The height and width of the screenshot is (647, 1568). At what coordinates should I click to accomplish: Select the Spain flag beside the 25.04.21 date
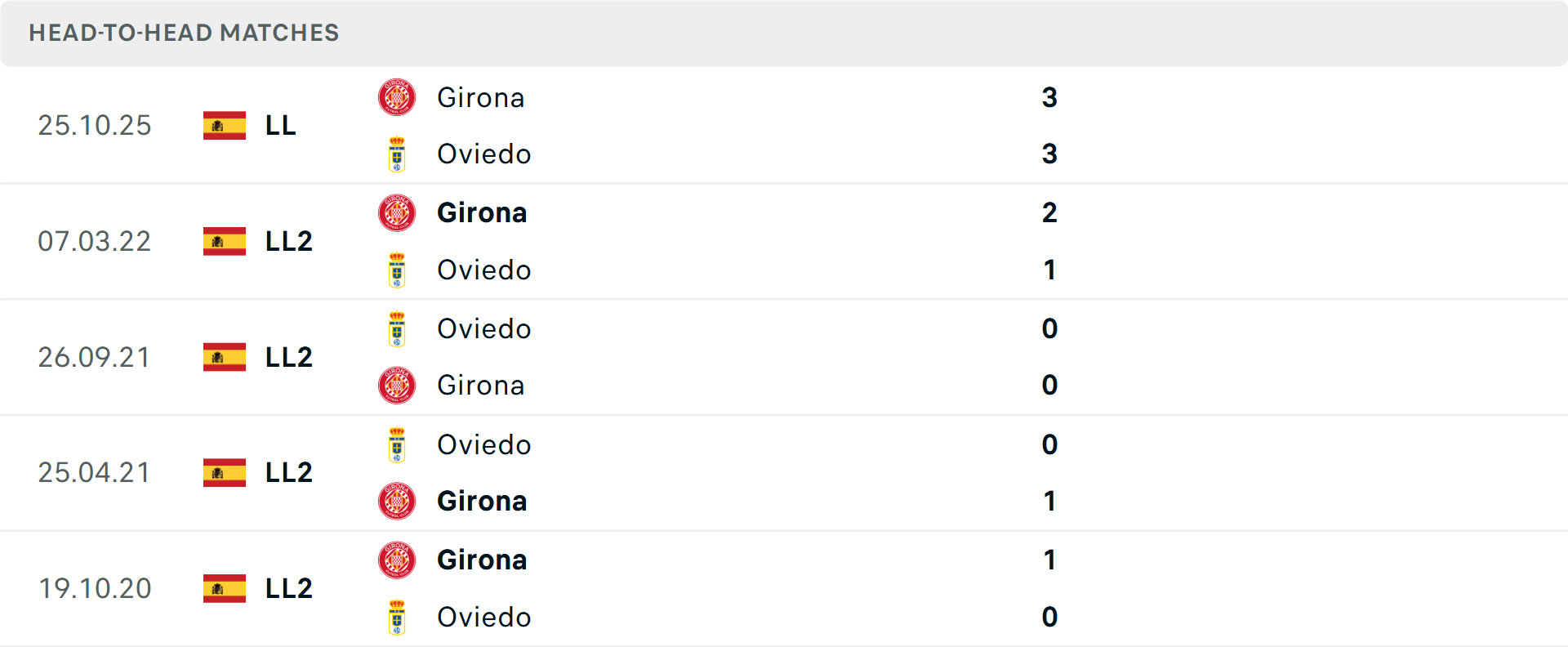pos(223,472)
